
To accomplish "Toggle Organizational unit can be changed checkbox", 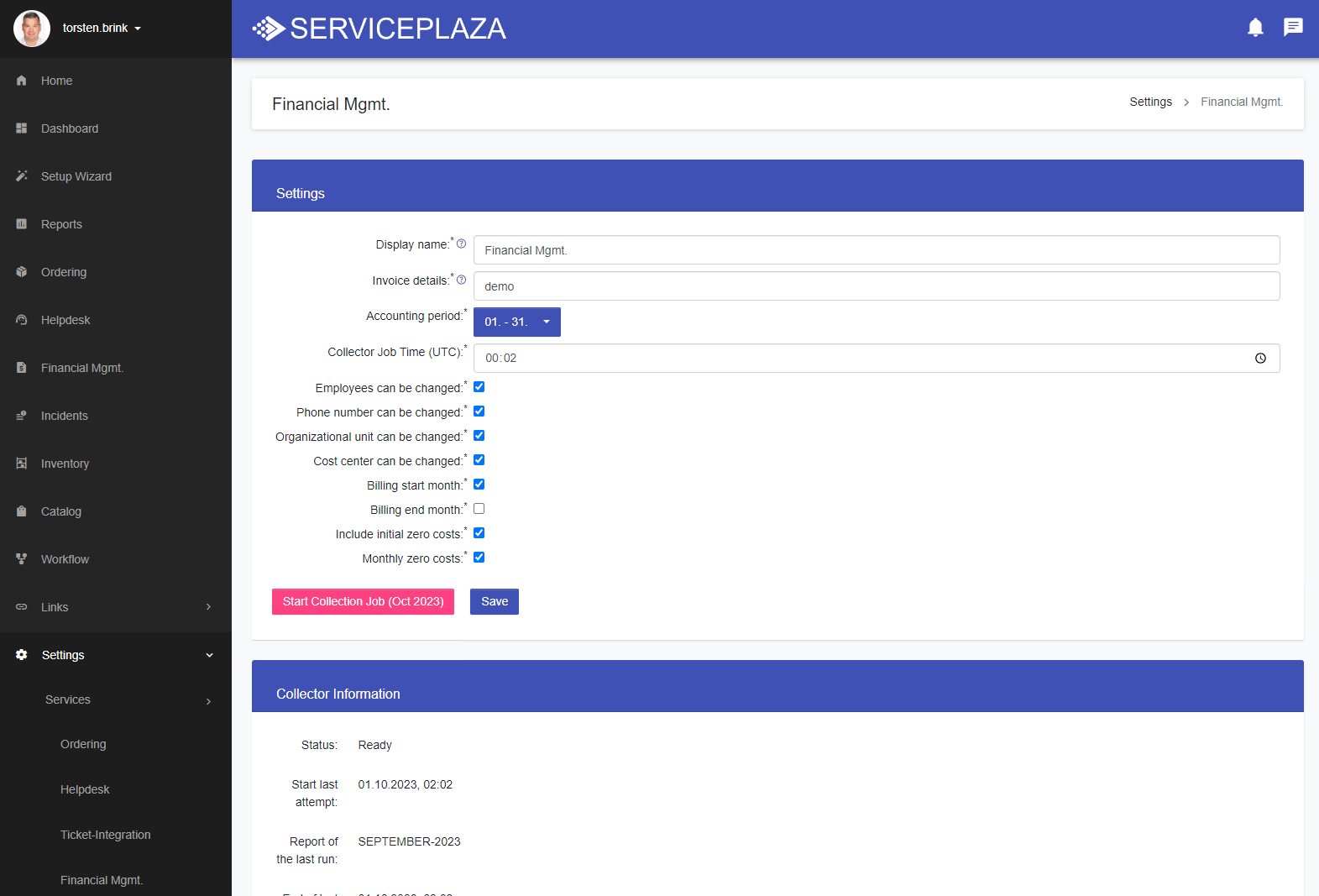I will (479, 436).
